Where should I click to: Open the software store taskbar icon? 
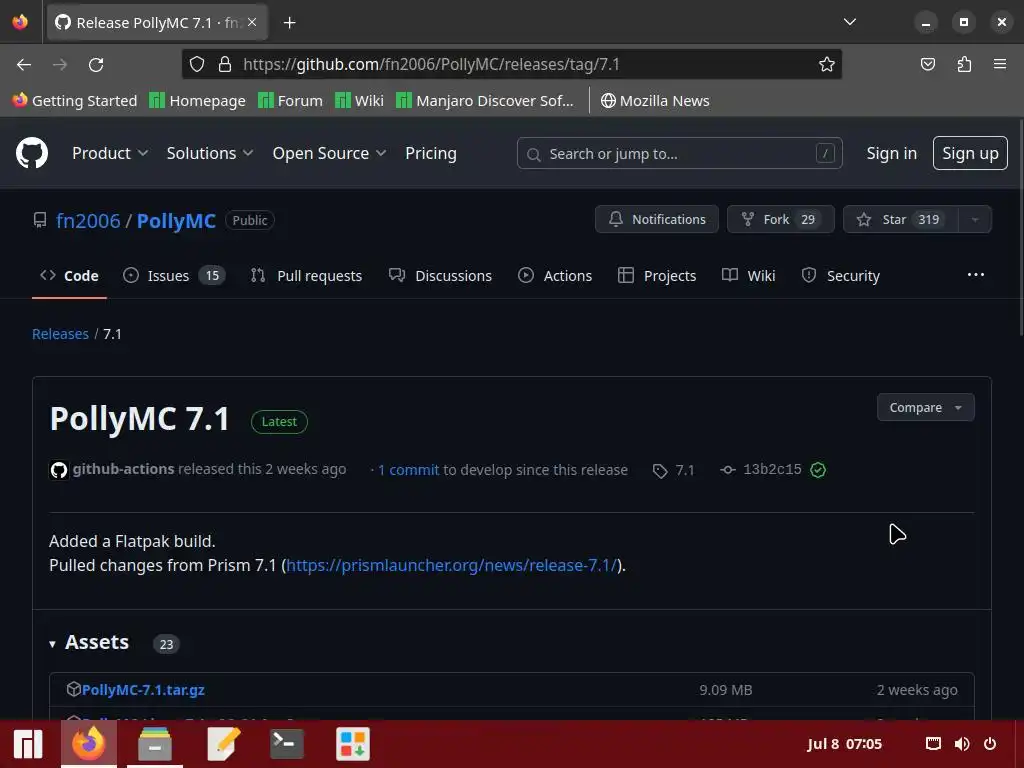353,744
